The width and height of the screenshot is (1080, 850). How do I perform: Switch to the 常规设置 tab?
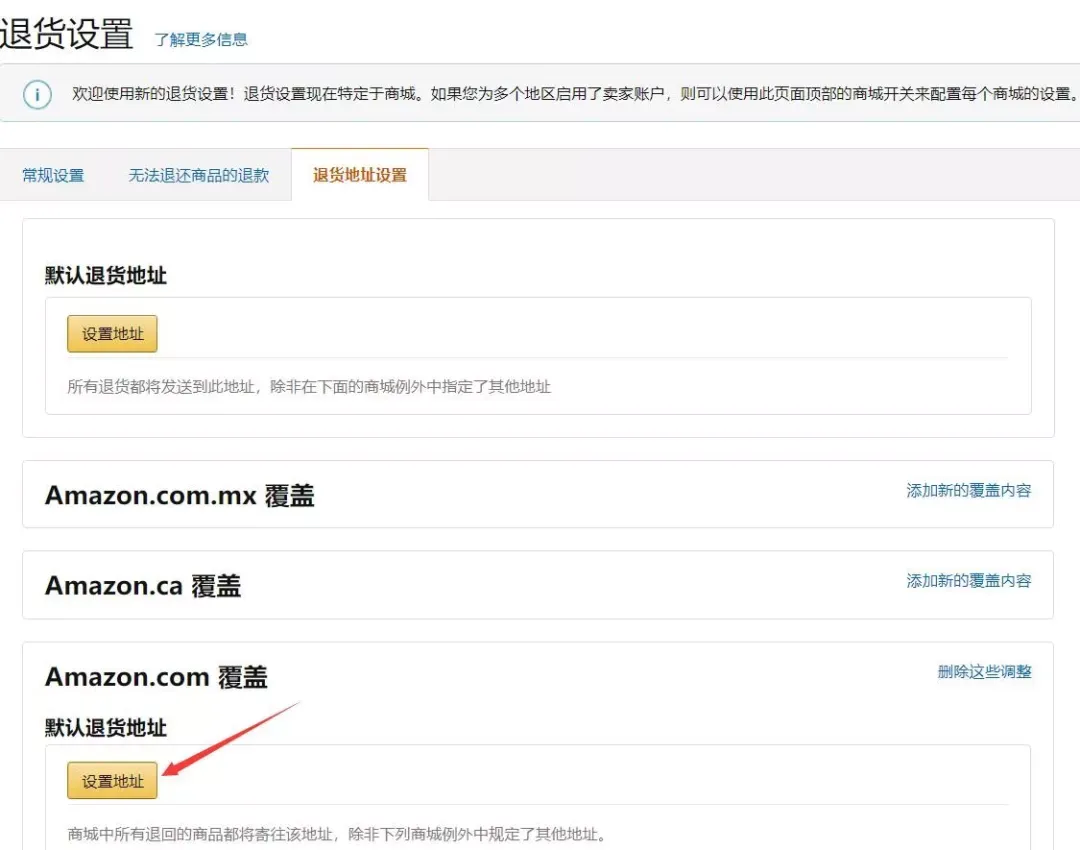pos(53,176)
